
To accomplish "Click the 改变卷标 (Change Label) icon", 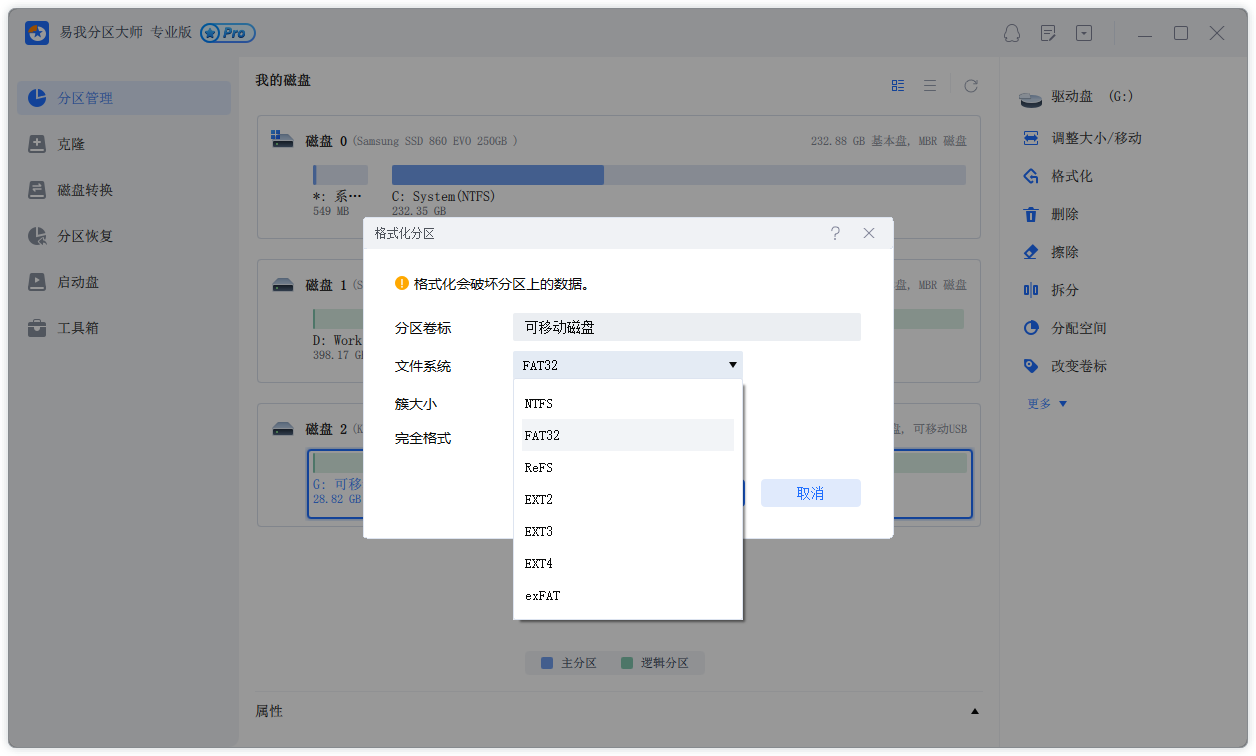I will (x=1030, y=365).
